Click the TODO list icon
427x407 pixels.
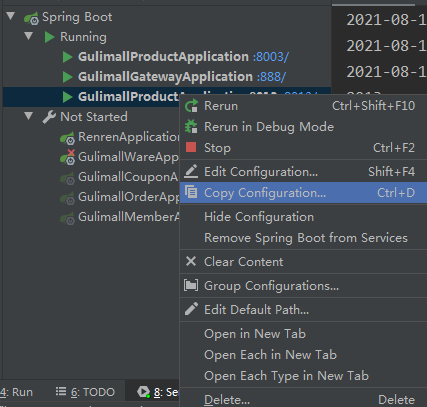click(x=61, y=391)
